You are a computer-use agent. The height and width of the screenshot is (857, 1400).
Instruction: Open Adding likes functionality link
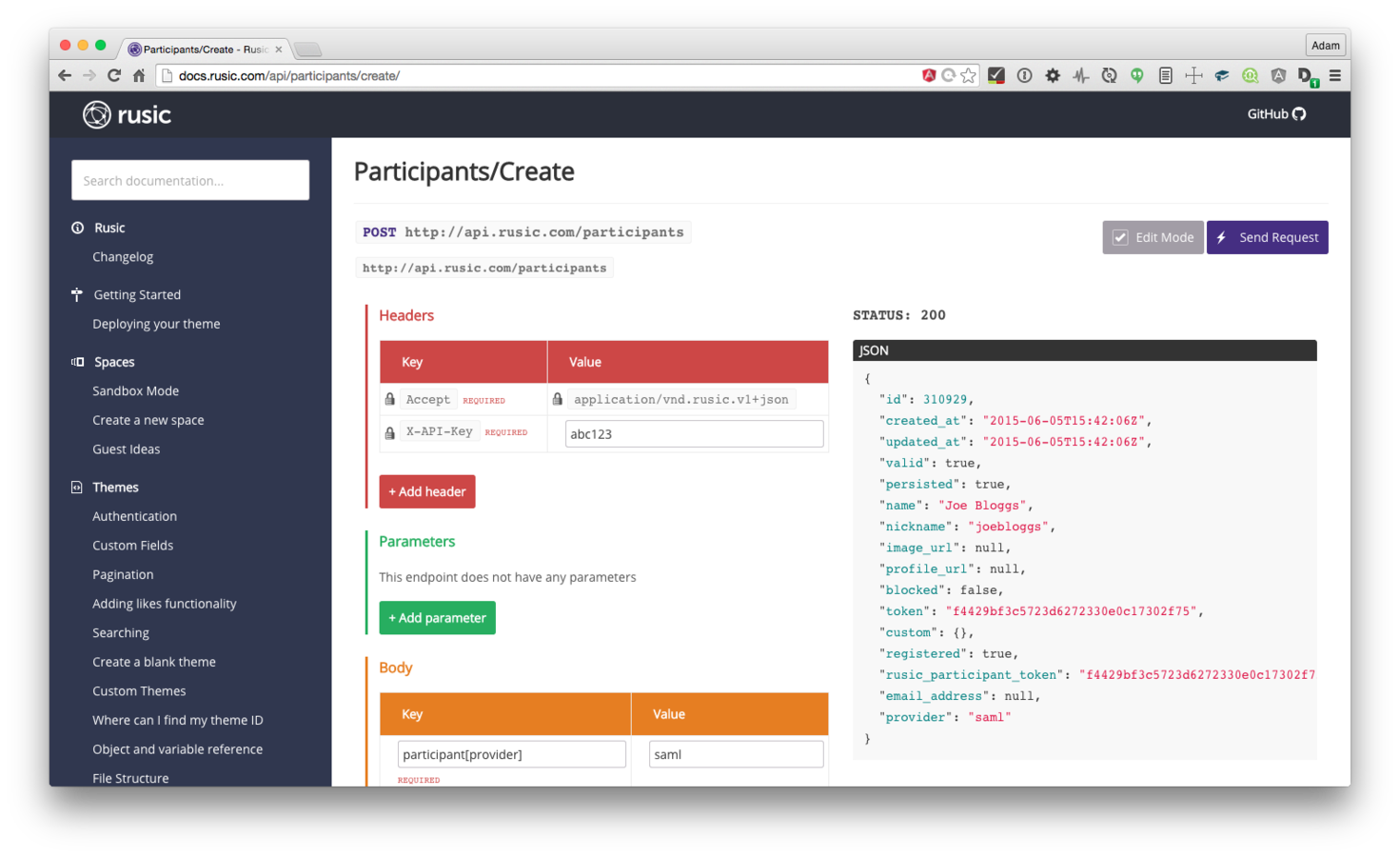164,604
